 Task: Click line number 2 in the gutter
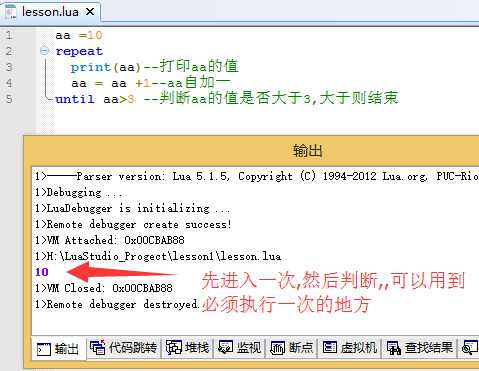click(x=9, y=51)
